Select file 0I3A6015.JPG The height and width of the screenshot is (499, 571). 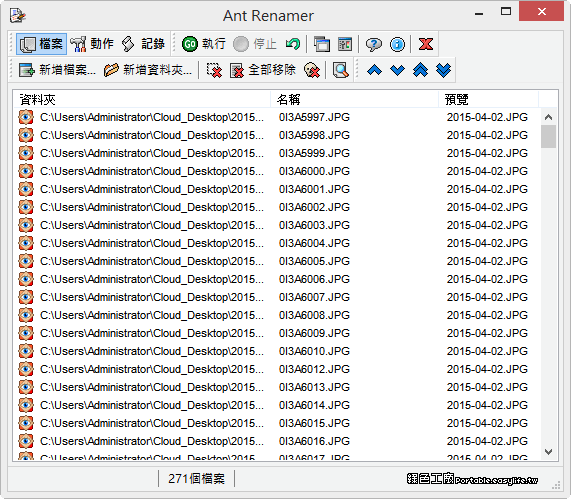click(314, 423)
